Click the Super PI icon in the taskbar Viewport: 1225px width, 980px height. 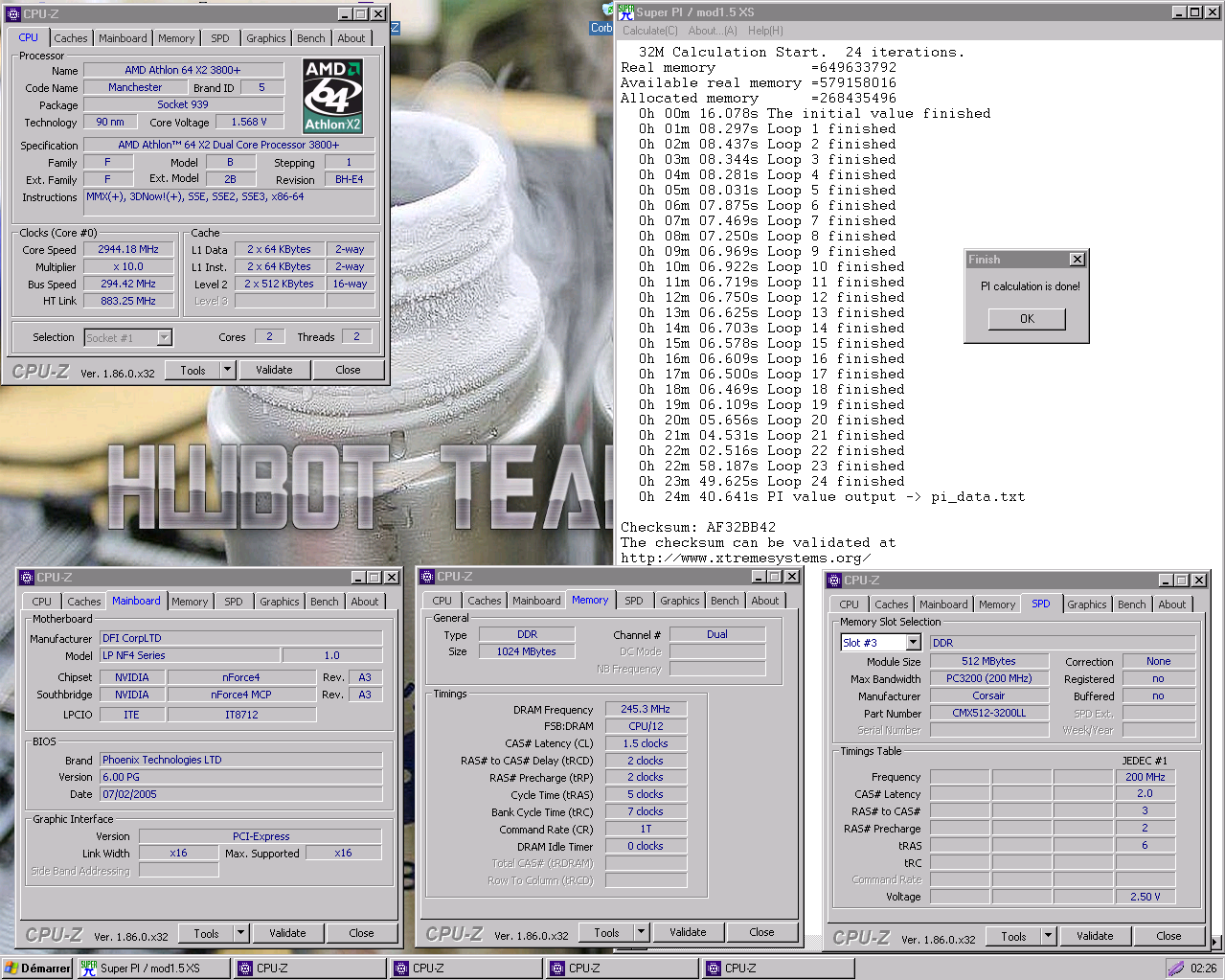click(x=89, y=969)
